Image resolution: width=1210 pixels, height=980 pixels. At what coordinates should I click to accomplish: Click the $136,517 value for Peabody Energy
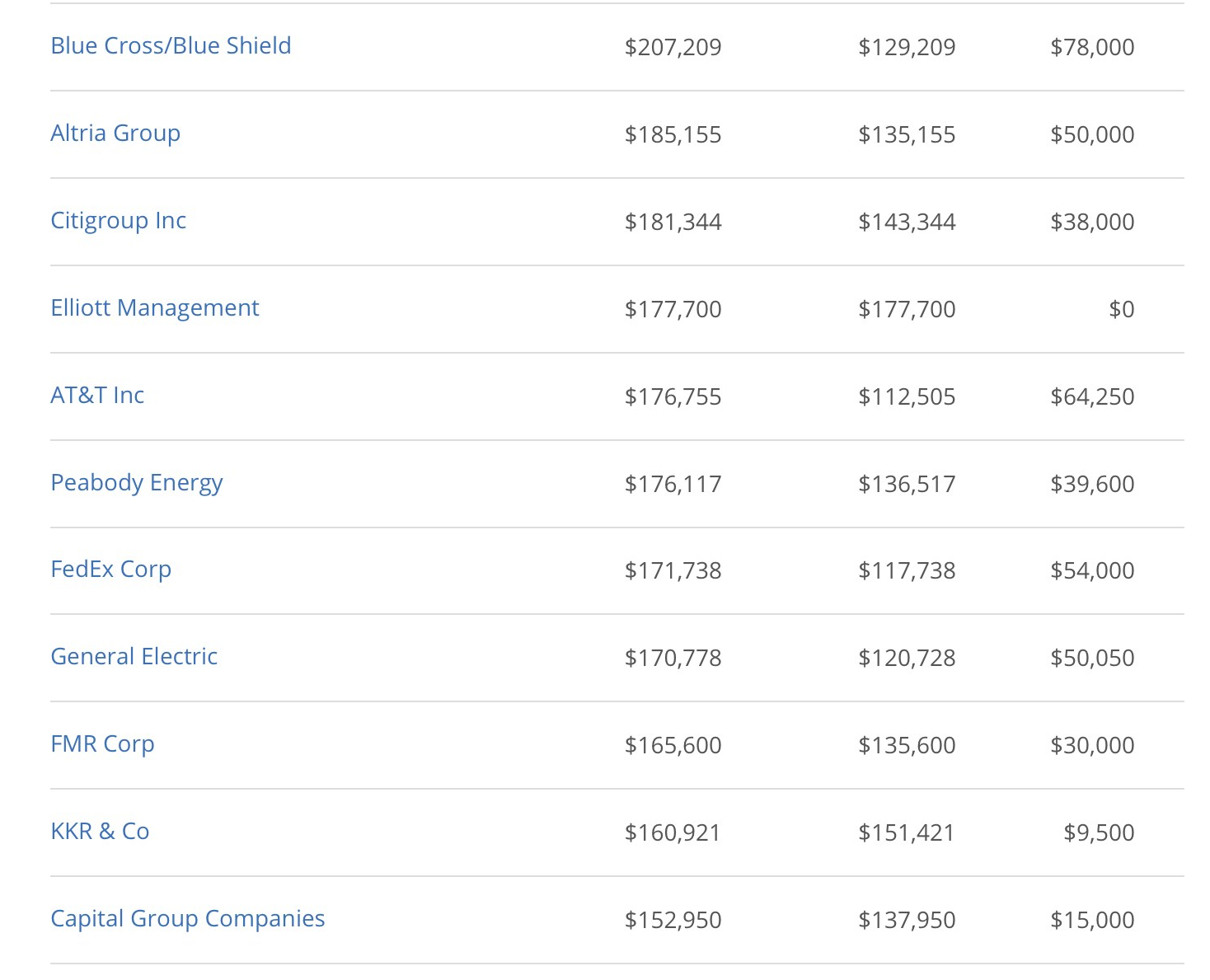(x=907, y=485)
